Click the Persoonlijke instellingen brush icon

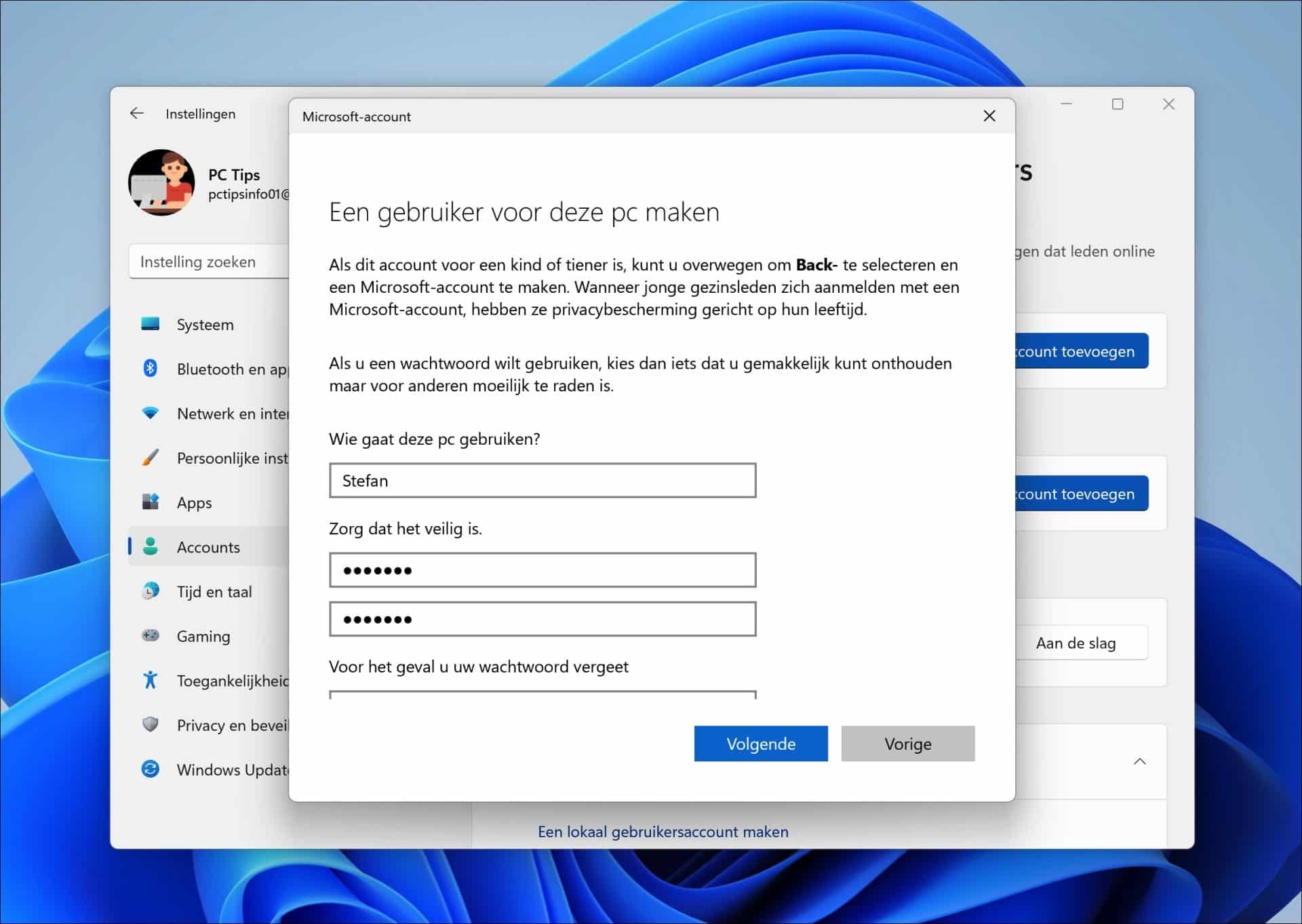pos(151,458)
